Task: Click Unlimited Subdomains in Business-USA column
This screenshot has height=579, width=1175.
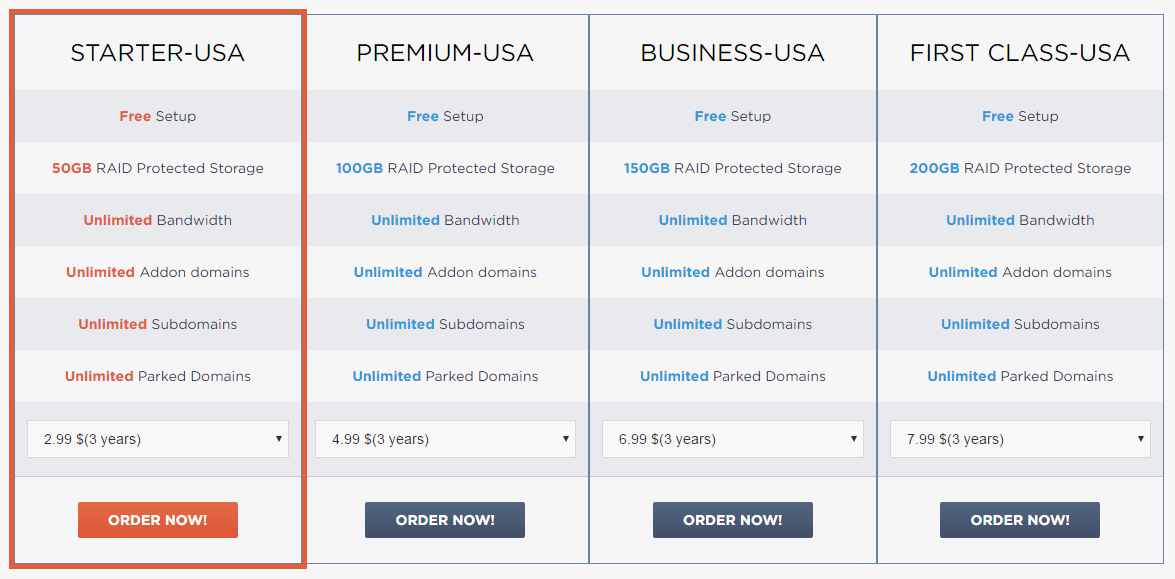Action: (733, 324)
